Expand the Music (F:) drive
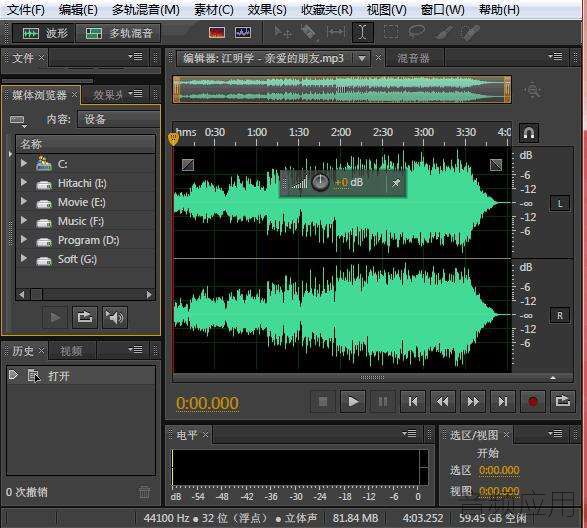The image size is (587, 528). pyautogui.click(x=24, y=220)
